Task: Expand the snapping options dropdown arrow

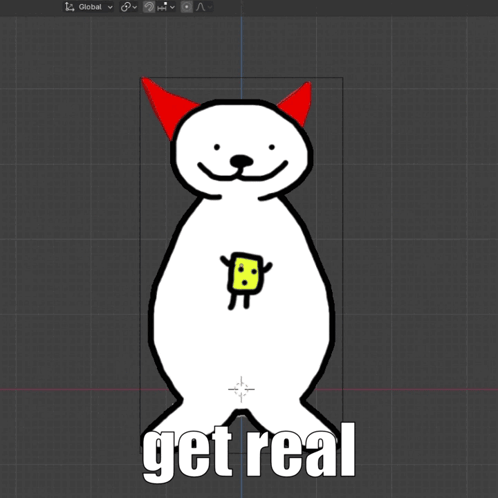Action: click(x=172, y=7)
